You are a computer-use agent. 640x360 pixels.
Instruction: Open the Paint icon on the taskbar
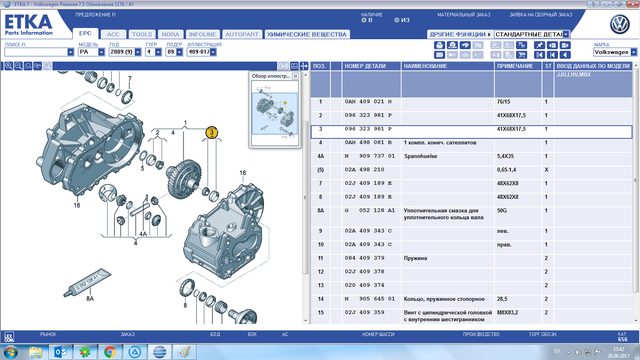[184, 352]
